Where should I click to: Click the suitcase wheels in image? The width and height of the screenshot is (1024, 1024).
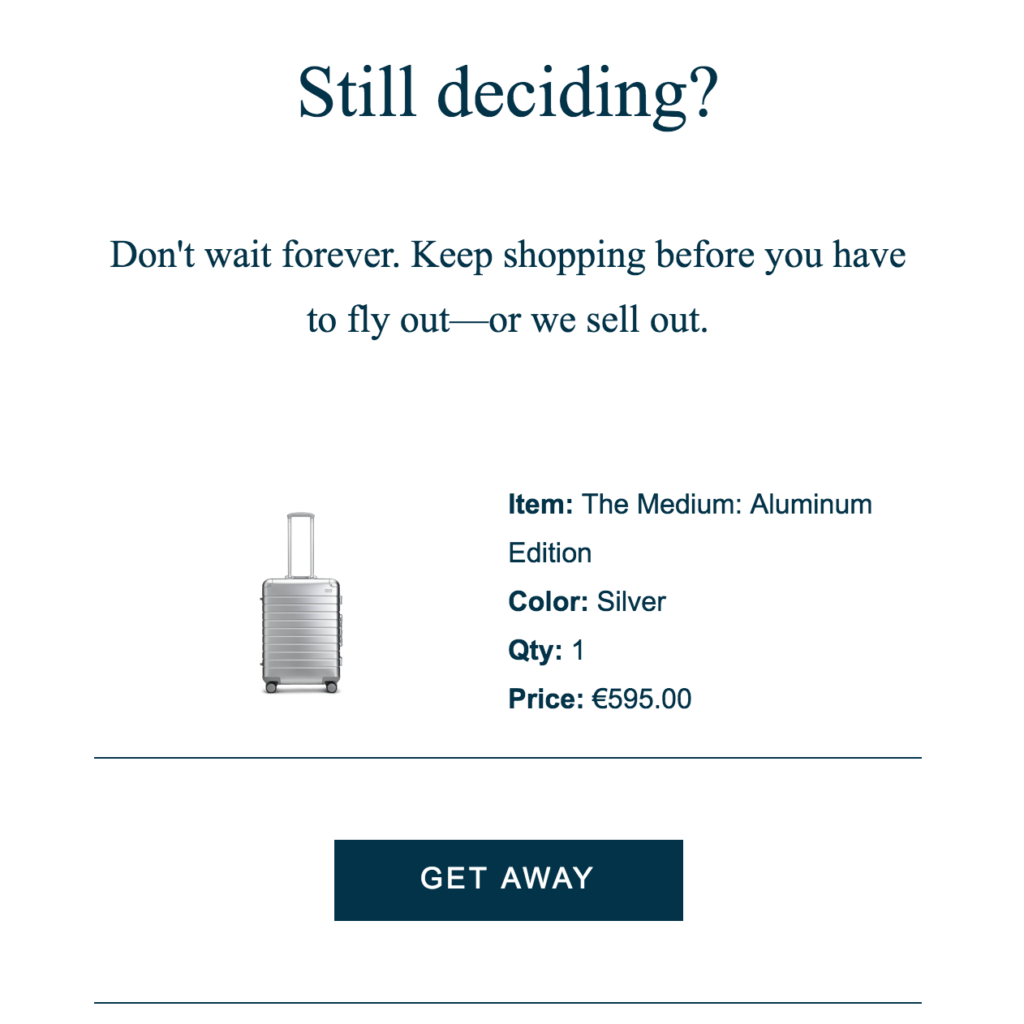pos(300,685)
